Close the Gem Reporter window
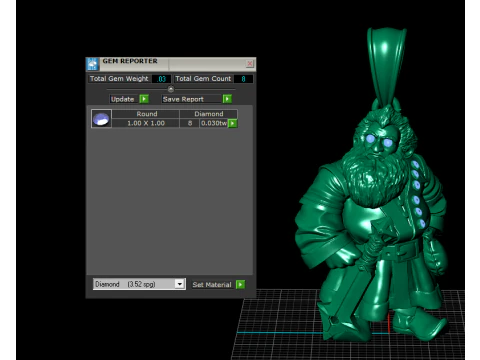Screen dimensions: 480x360 click(x=250, y=64)
